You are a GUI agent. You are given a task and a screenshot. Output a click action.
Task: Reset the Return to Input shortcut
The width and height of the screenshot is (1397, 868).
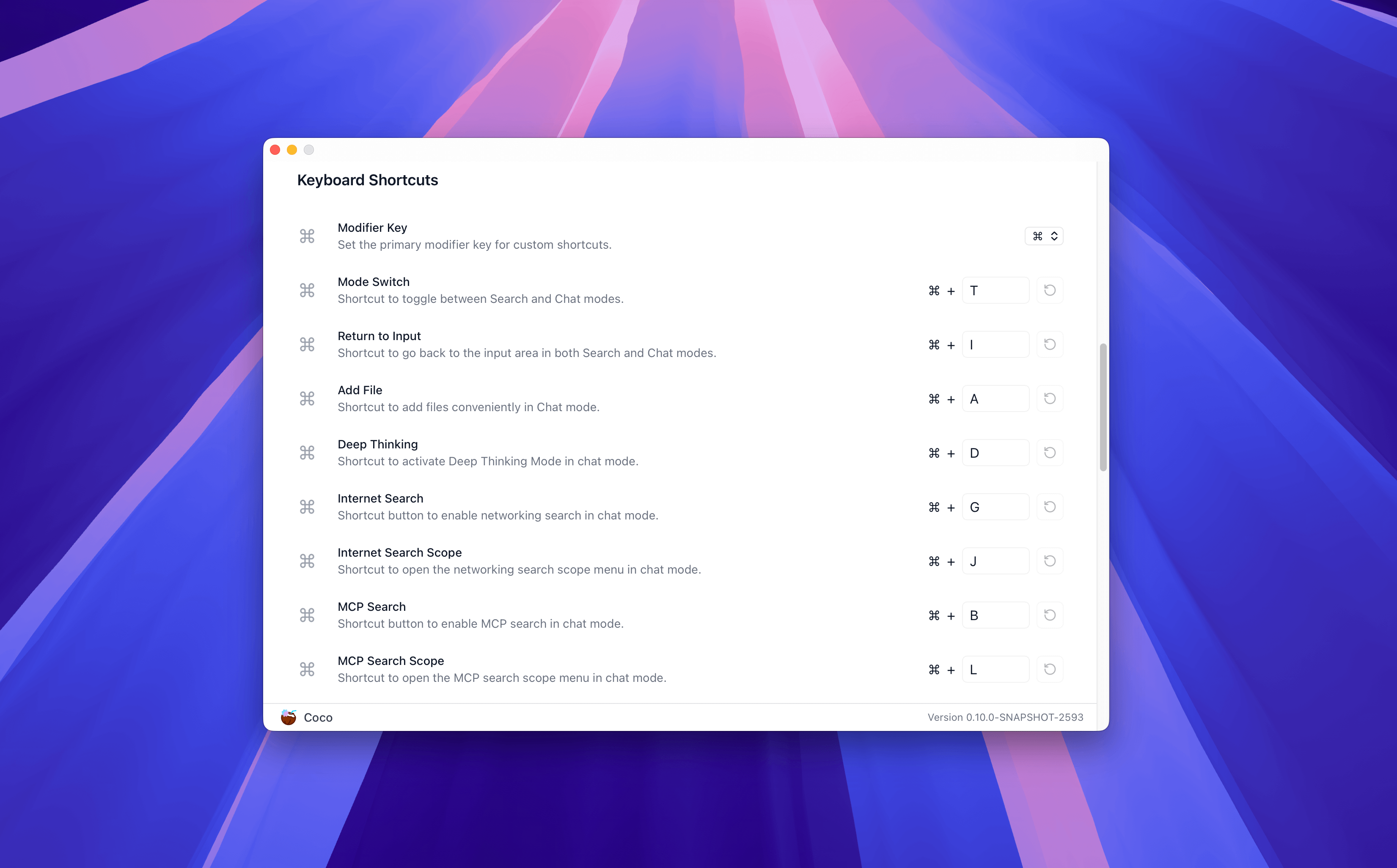[1050, 344]
